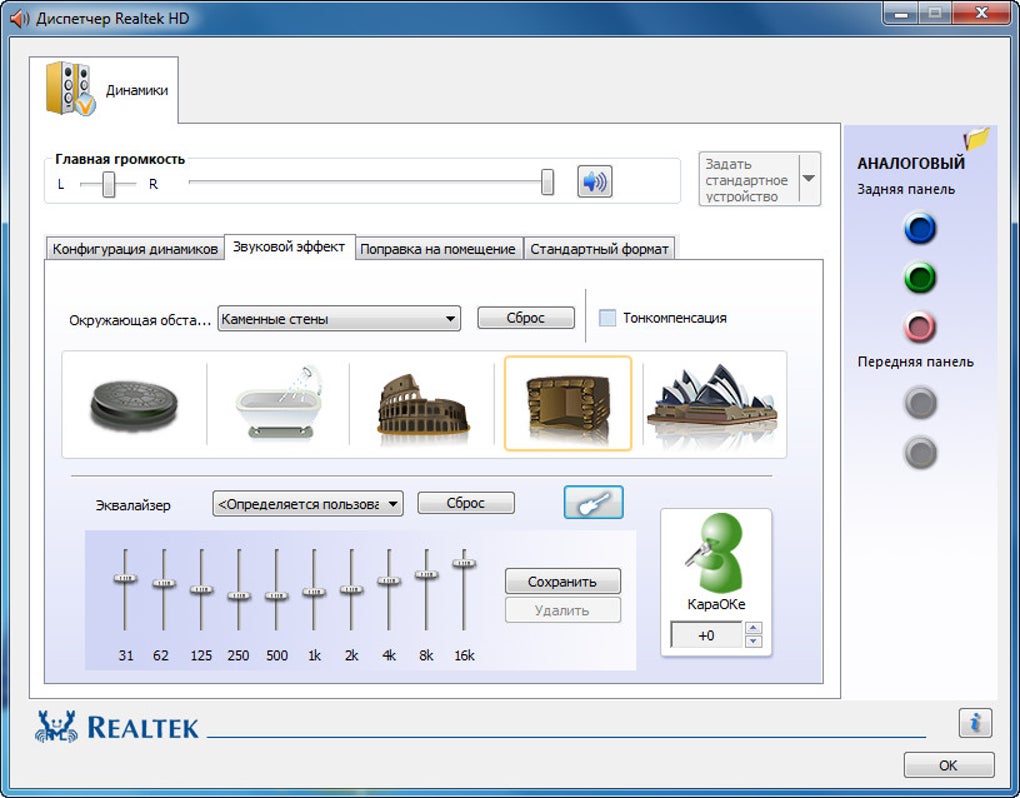This screenshot has width=1020, height=798.
Task: Select the bathroom environment preset
Action: click(x=279, y=403)
